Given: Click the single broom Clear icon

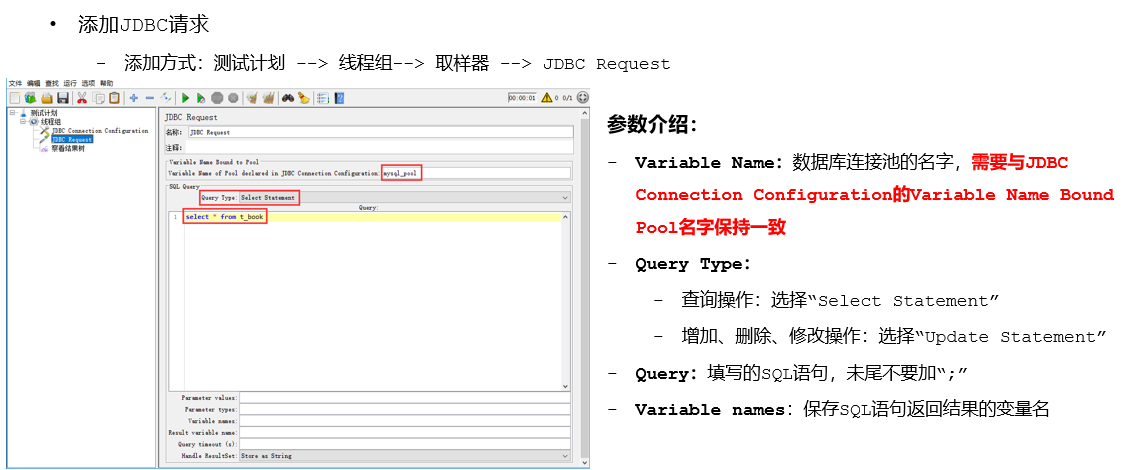Looking at the screenshot, I should point(252,98).
